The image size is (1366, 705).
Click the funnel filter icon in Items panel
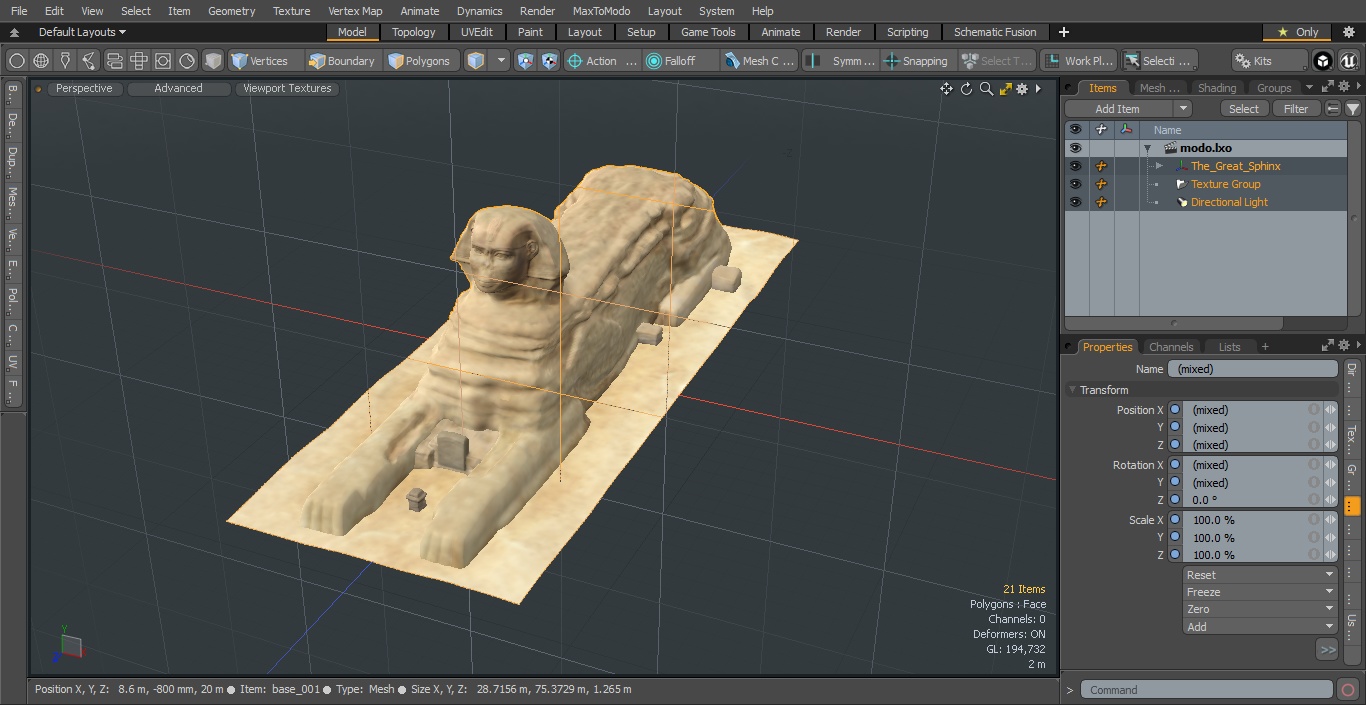(1352, 109)
